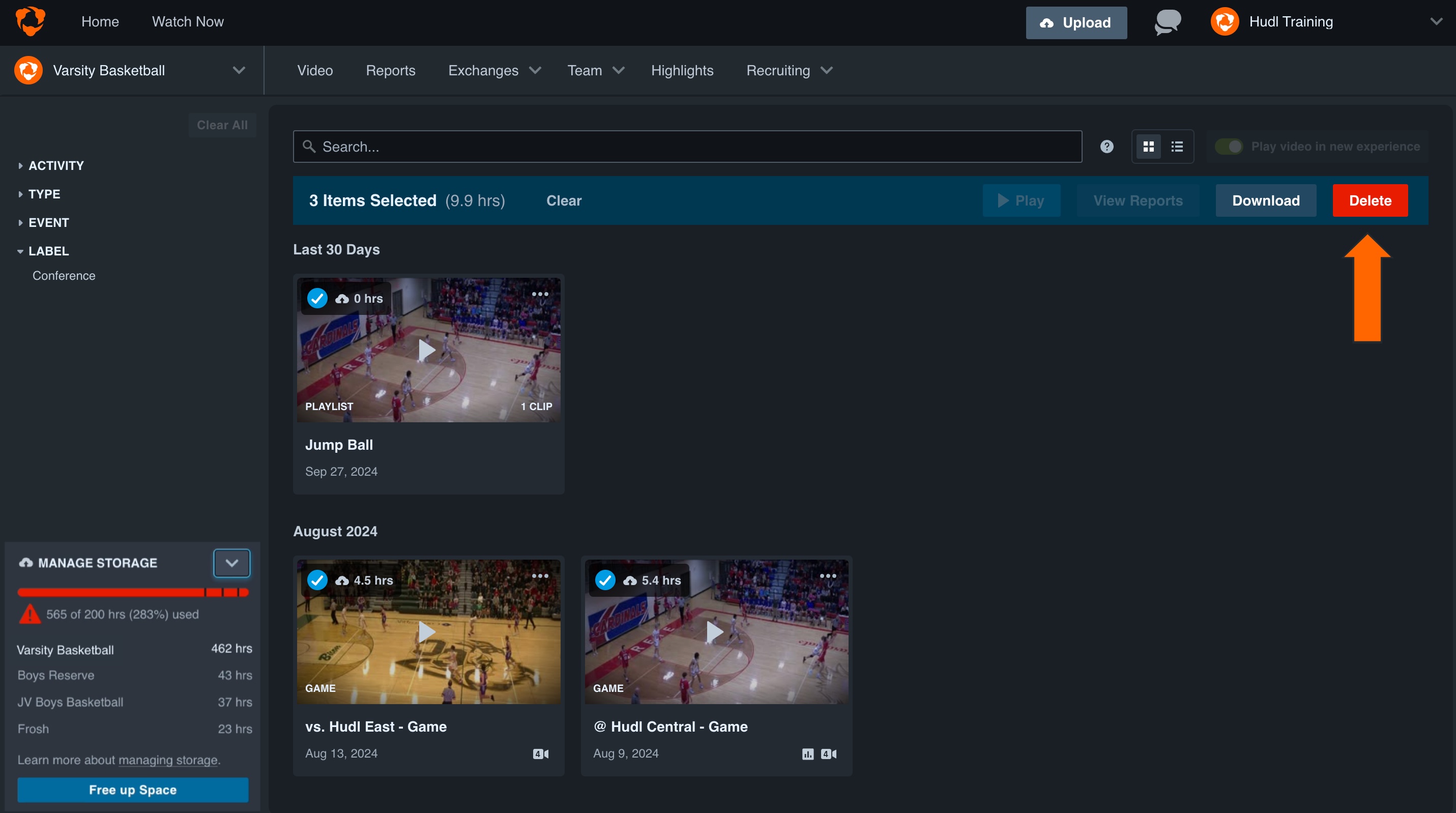Click the Free up Space button
The height and width of the screenshot is (813, 1456).
click(x=133, y=790)
